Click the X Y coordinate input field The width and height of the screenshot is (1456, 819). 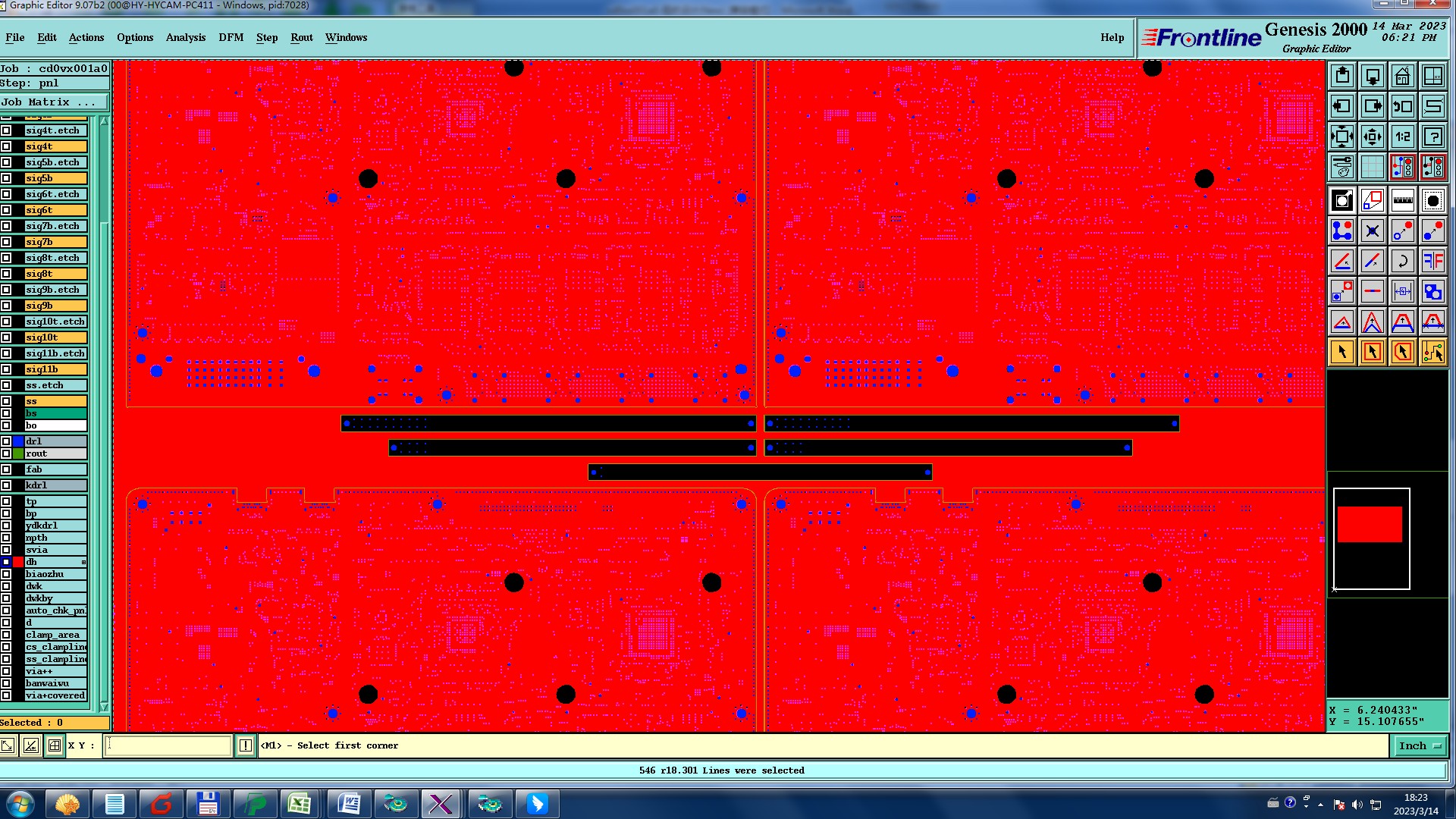167,746
